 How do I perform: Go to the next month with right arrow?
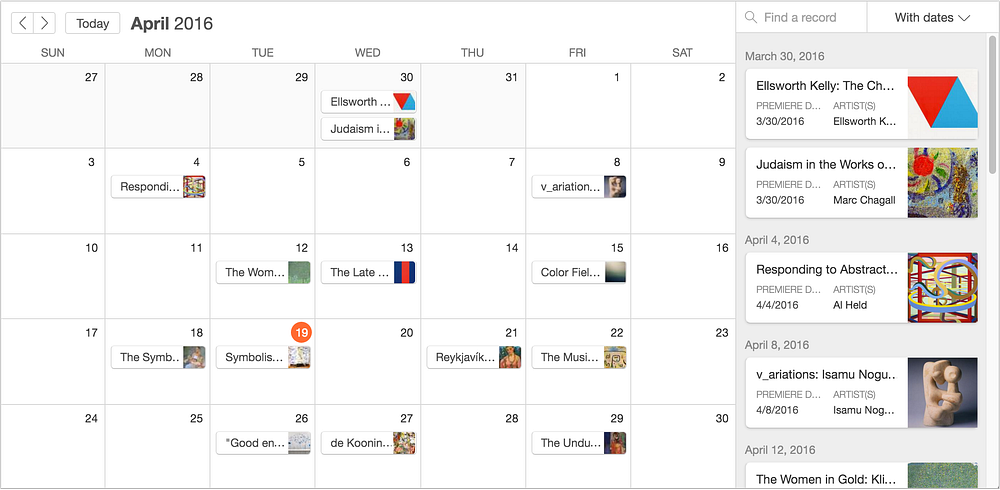(44, 24)
